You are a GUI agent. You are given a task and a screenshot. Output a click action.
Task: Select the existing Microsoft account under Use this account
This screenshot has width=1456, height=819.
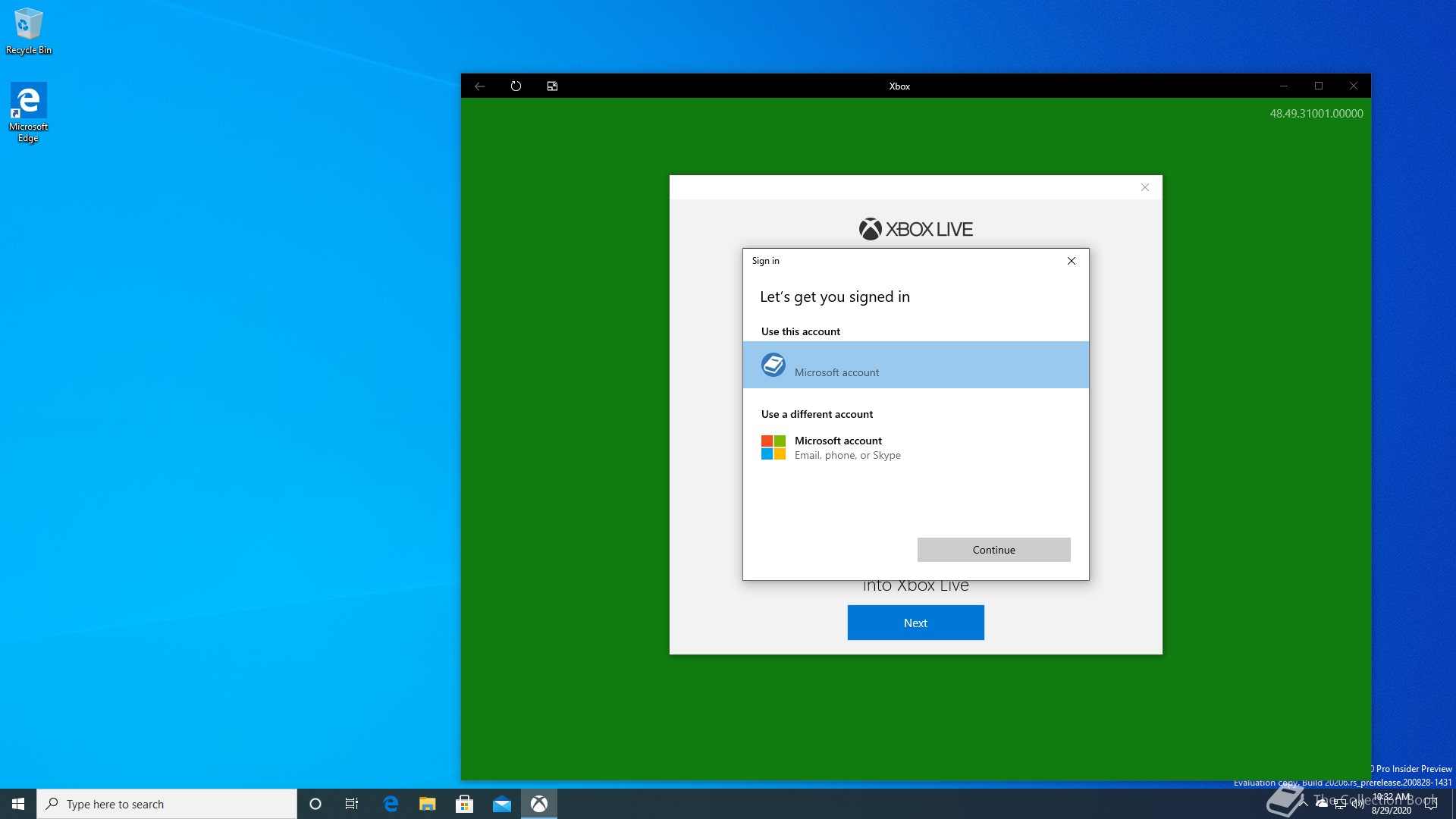coord(915,365)
